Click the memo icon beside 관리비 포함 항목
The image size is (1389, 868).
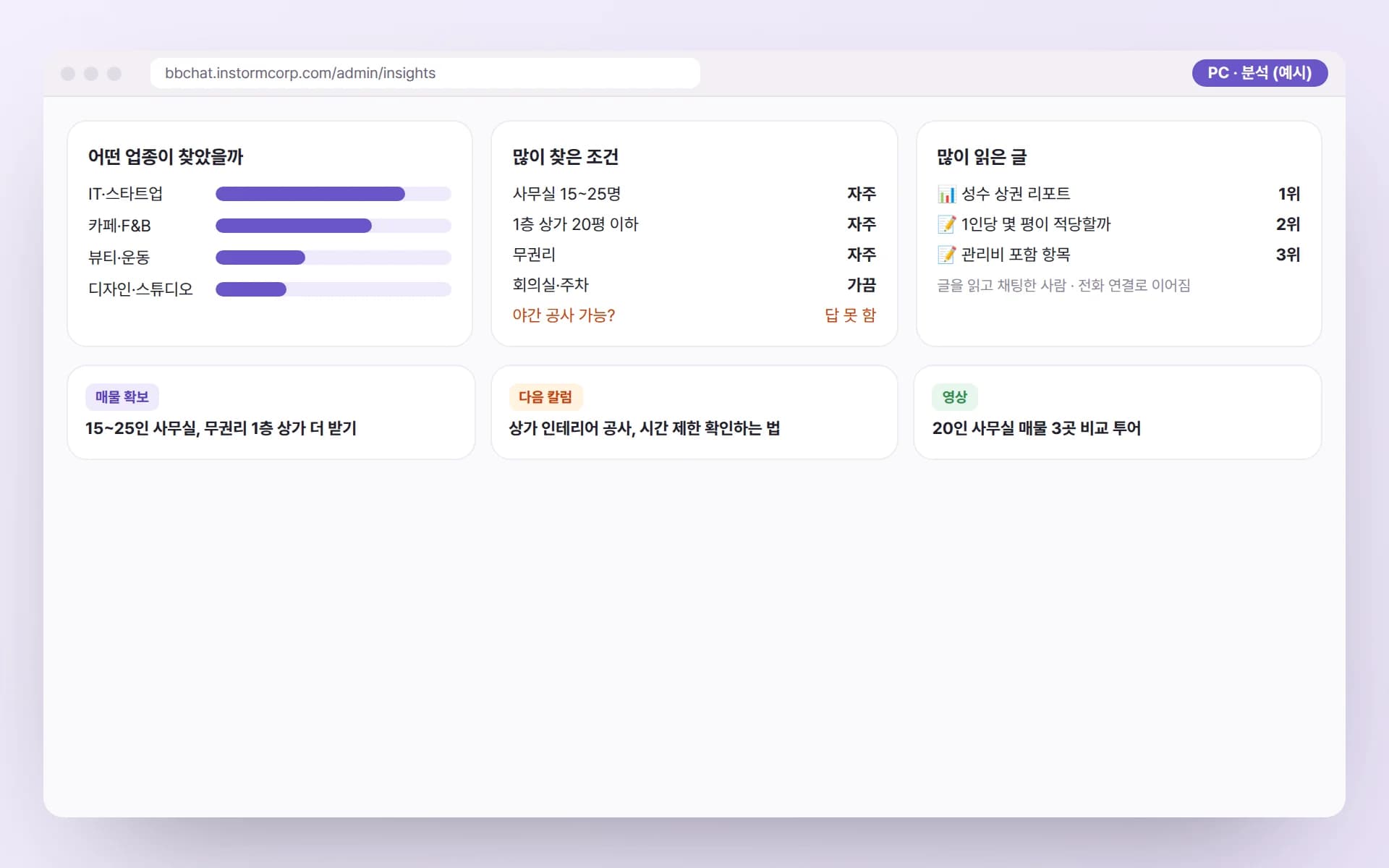pyautogui.click(x=946, y=255)
